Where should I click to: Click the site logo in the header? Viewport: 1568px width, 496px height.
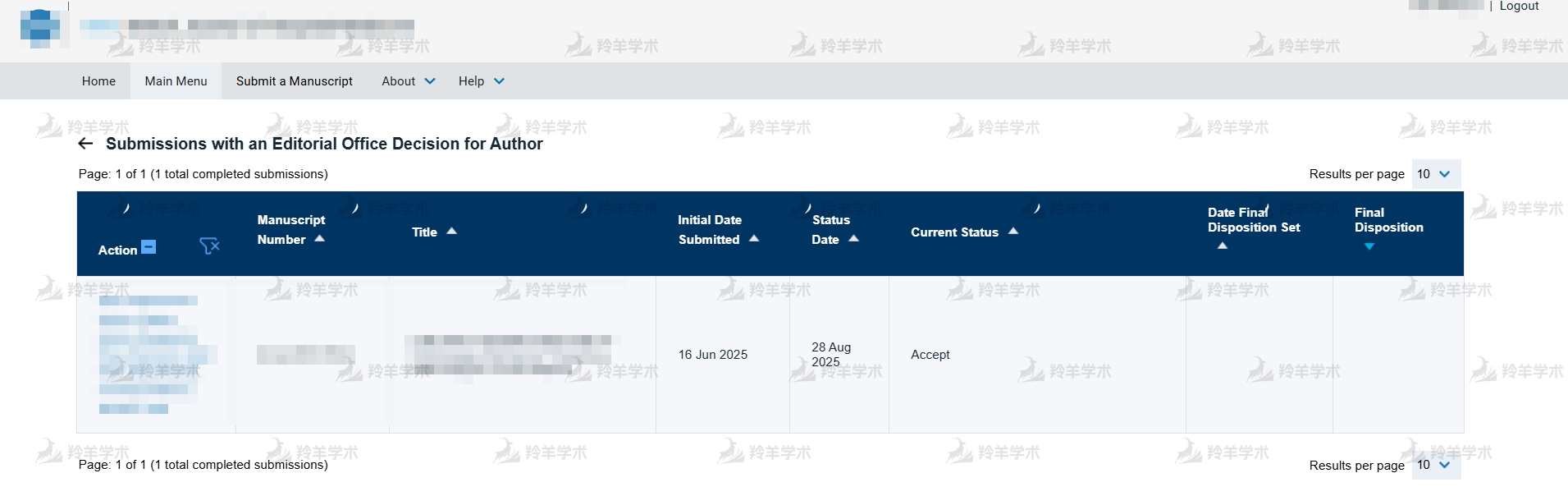tap(39, 28)
